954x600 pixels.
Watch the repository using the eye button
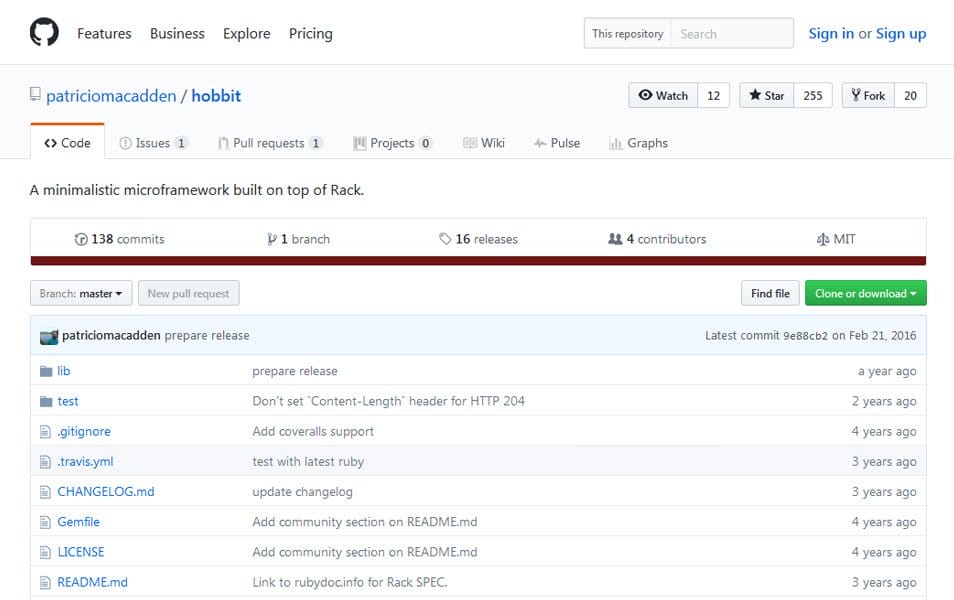click(x=663, y=96)
